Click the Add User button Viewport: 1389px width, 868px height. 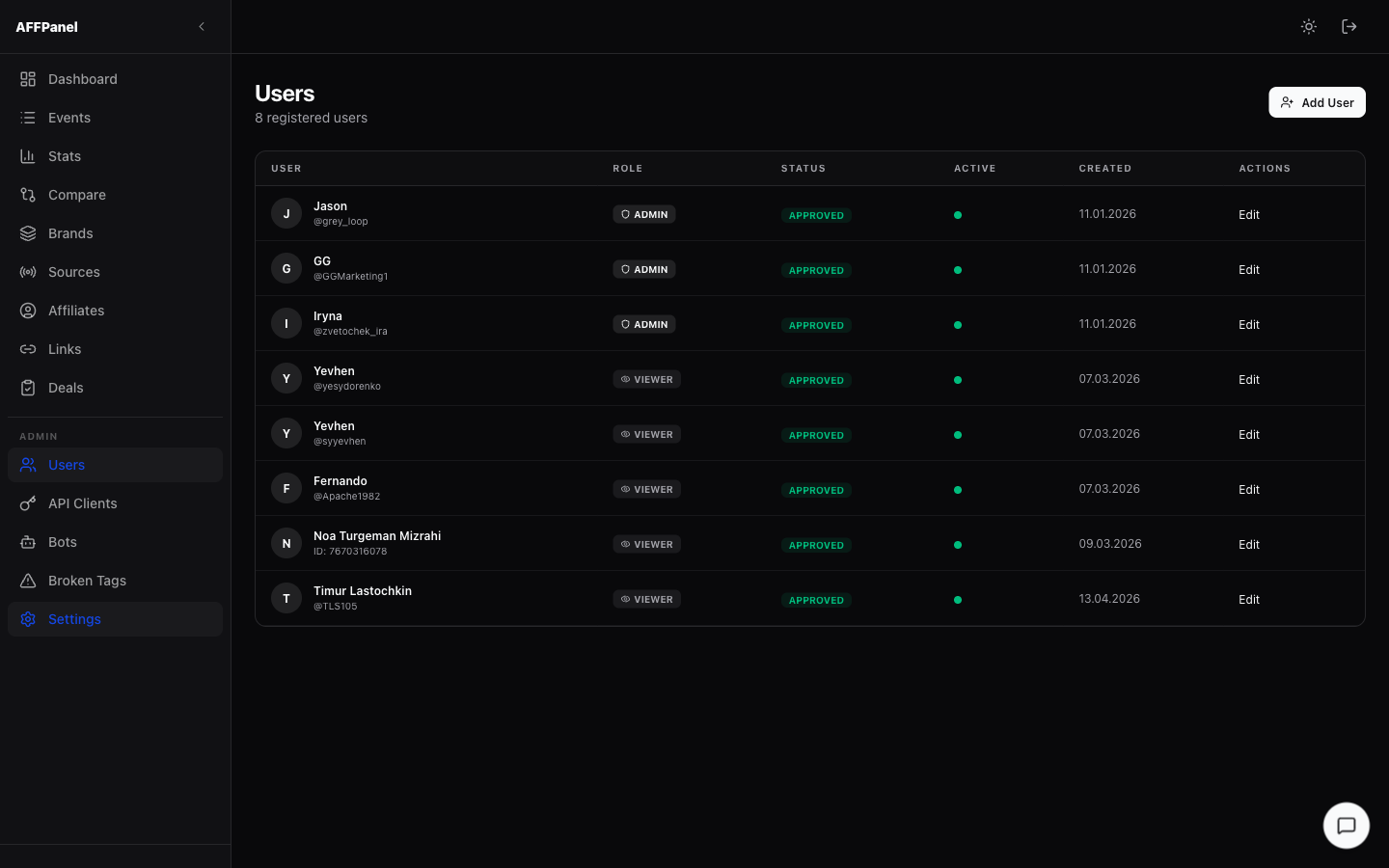[x=1317, y=102]
